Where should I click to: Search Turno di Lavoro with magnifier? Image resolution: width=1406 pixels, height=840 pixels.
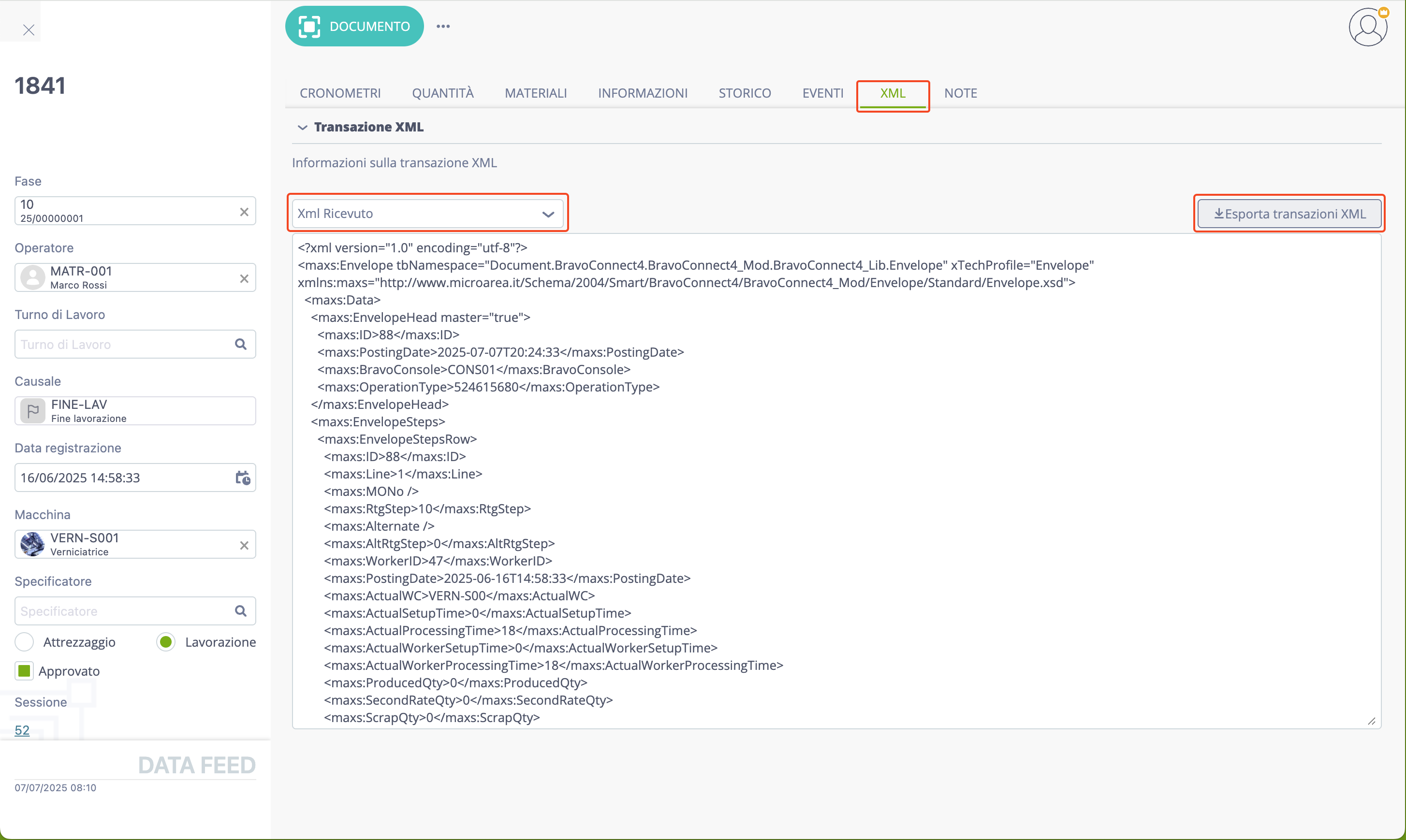click(x=241, y=344)
